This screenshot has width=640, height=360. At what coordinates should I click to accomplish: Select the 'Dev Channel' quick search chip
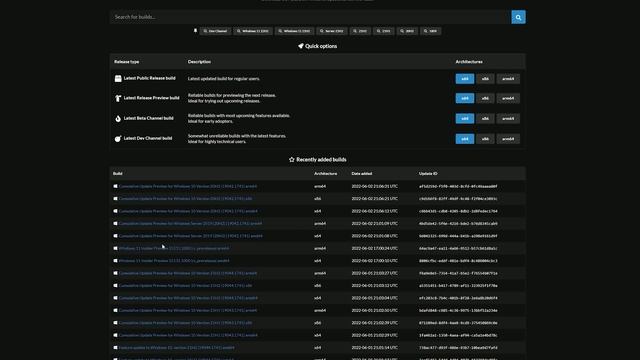click(x=215, y=31)
